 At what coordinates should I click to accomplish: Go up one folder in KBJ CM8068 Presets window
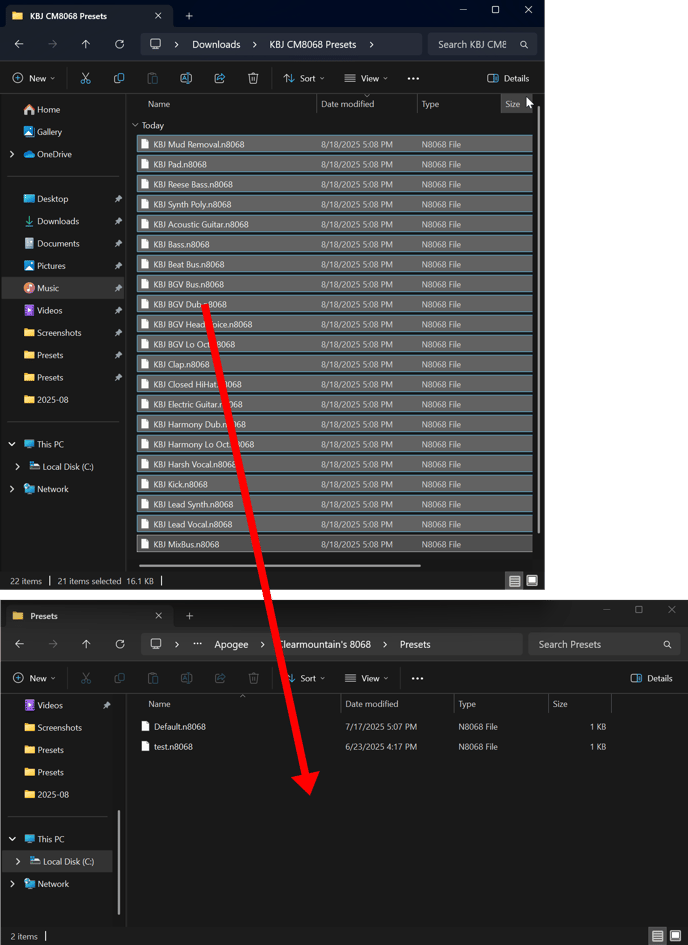86,44
